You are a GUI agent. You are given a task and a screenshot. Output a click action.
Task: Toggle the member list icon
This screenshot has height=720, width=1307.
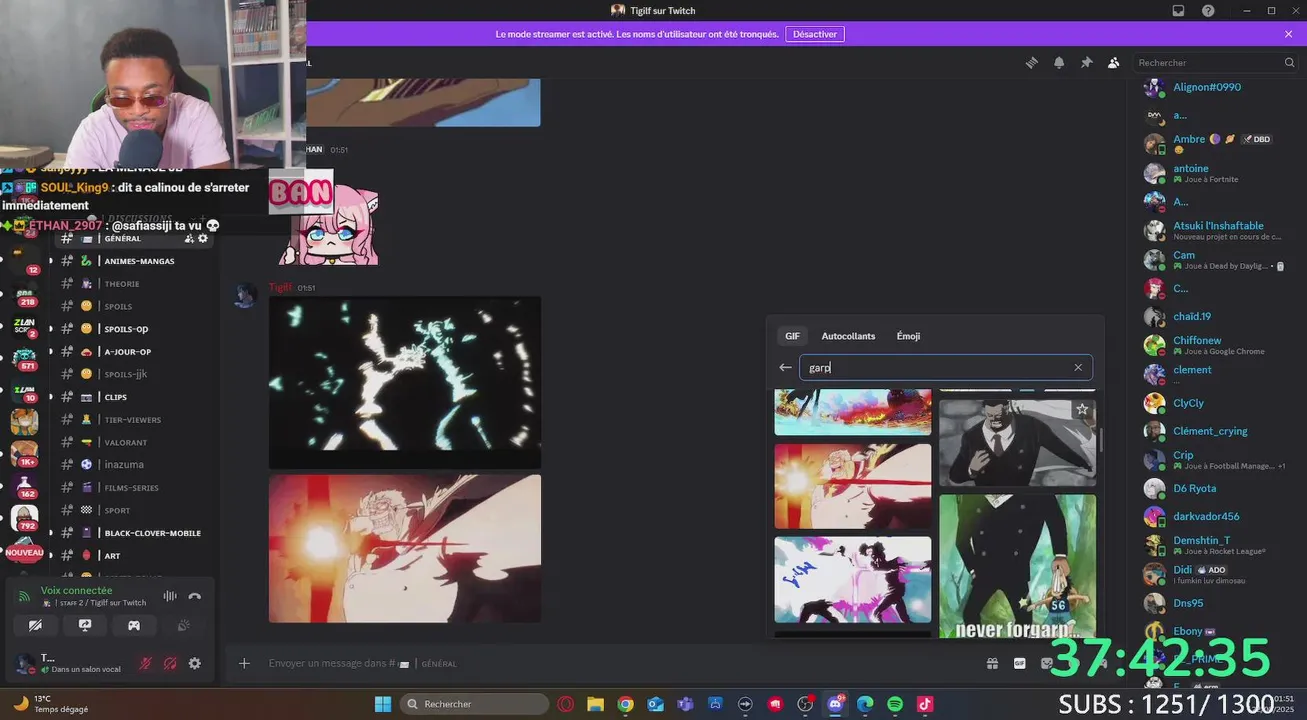click(1113, 62)
